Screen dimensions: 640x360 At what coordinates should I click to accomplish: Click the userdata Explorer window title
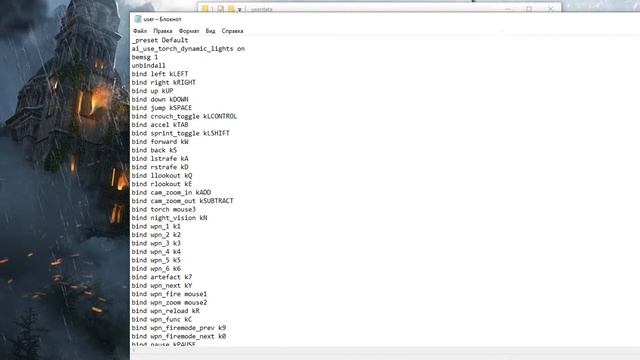tap(262, 9)
